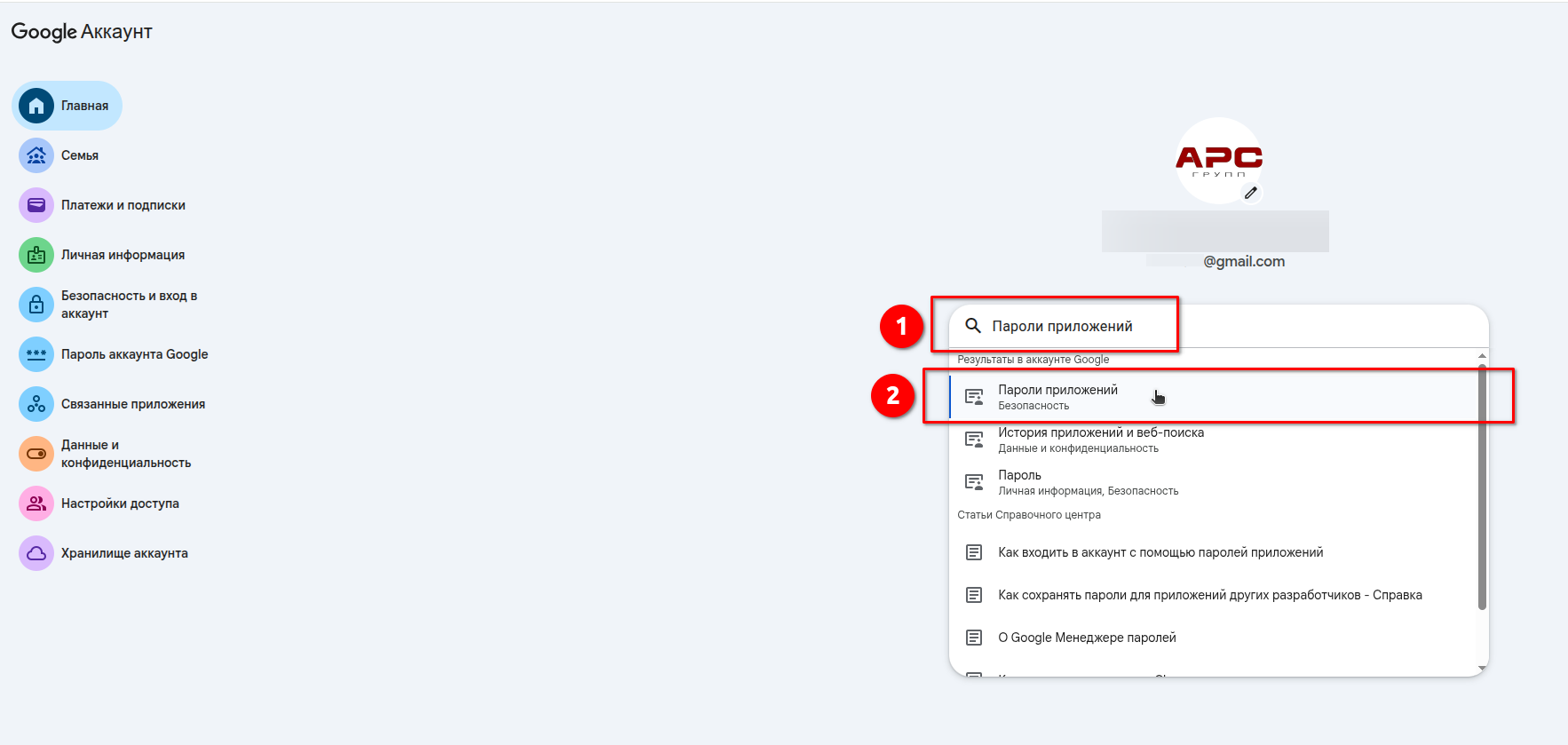Click the Связанные приложения nodes icon
Screen dimensions: 1568x745
36,404
